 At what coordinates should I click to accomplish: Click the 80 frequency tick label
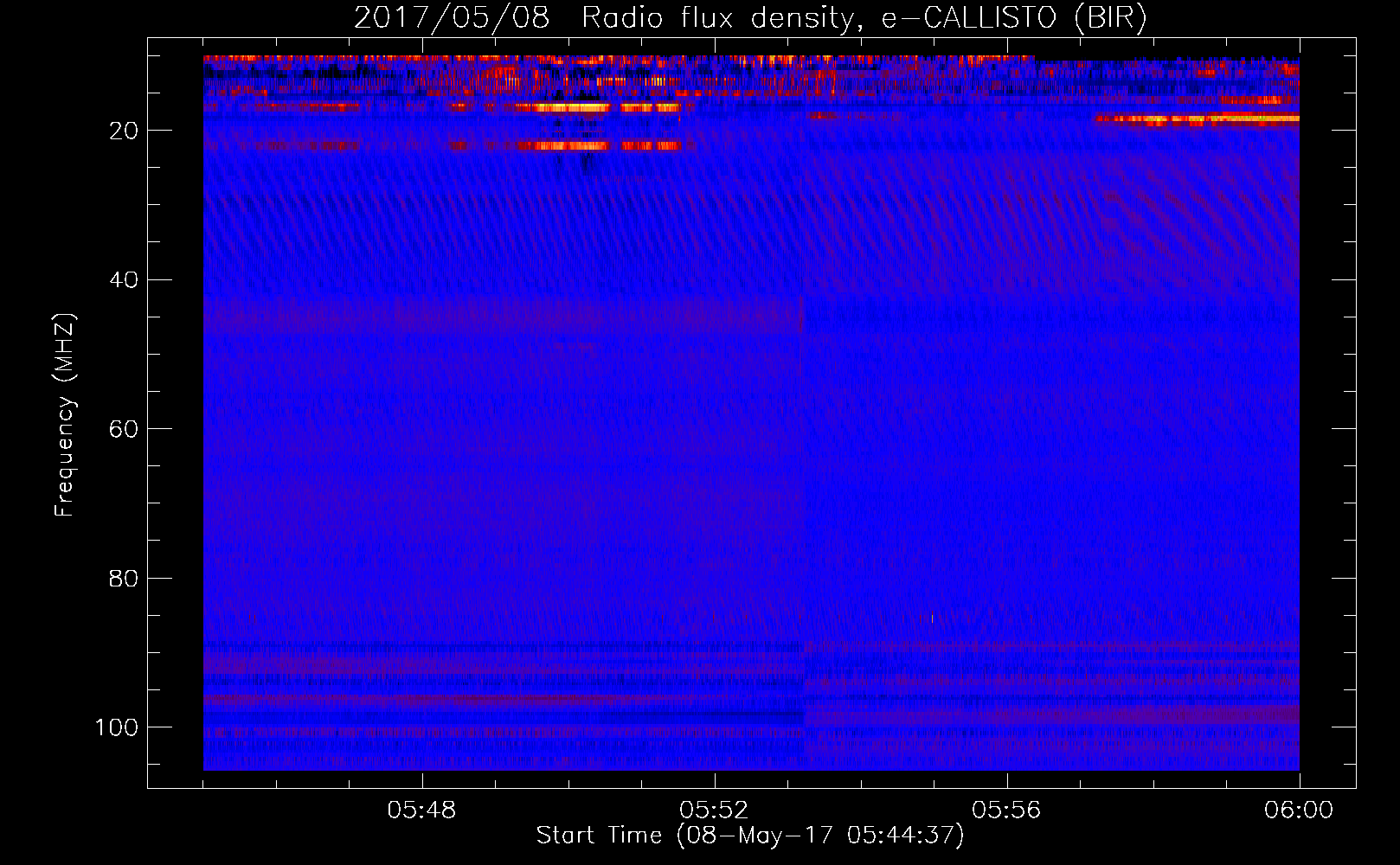pos(124,578)
